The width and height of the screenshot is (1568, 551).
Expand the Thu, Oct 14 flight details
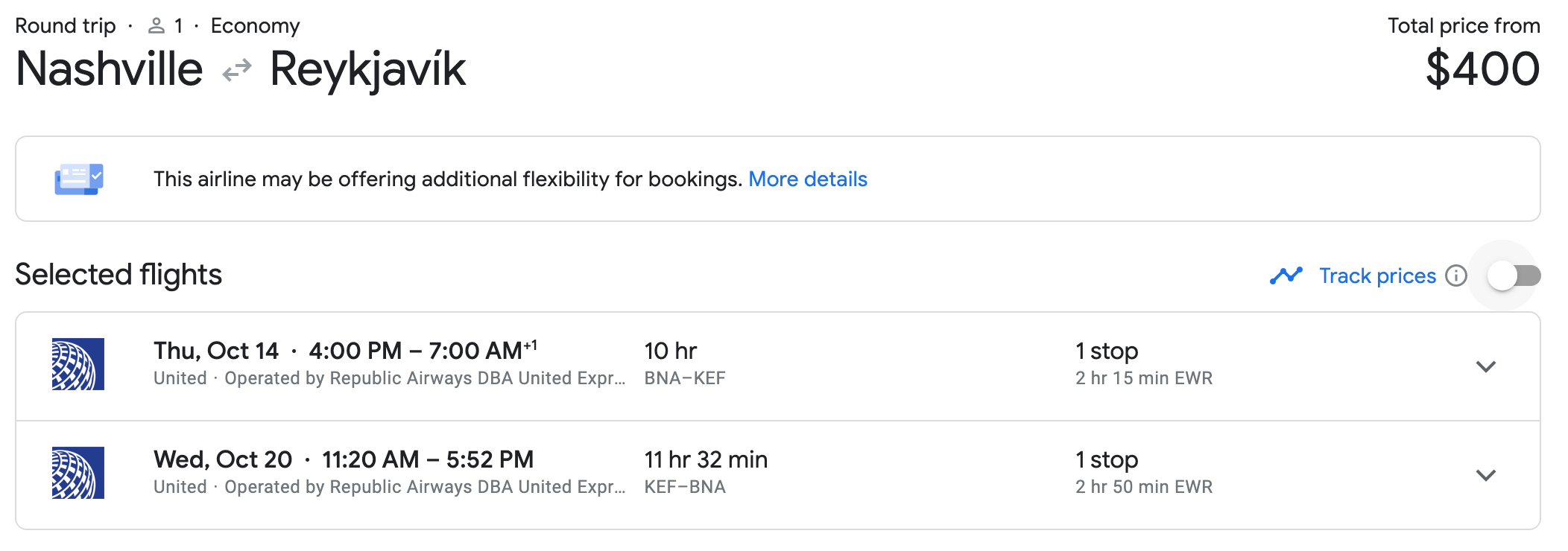click(x=1485, y=366)
